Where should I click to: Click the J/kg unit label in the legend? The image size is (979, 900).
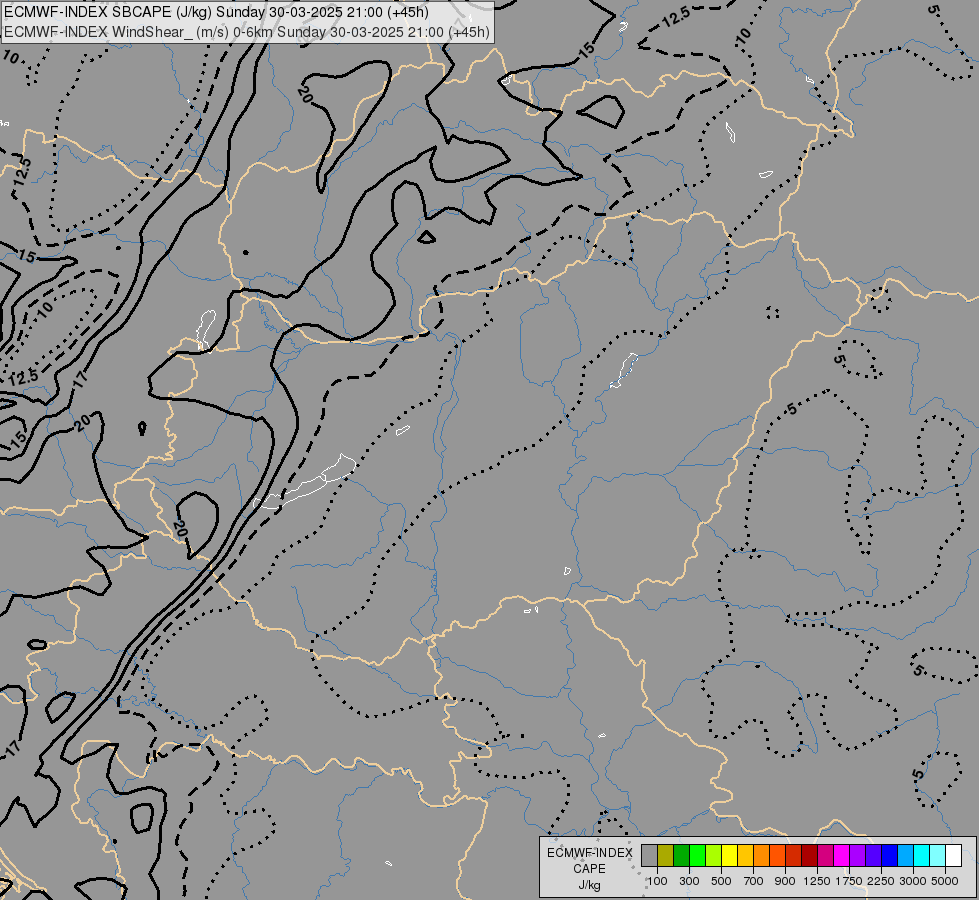click(x=589, y=885)
